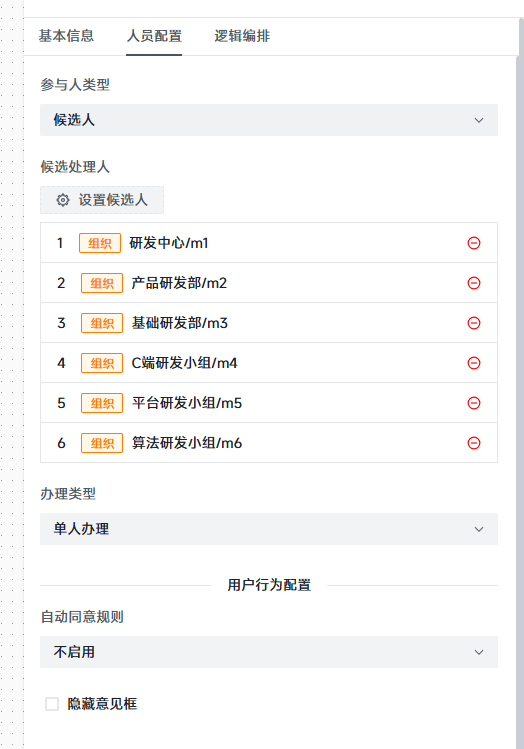The image size is (524, 749).
Task: Click the gear icon beside 设置候选人
Action: 63,200
